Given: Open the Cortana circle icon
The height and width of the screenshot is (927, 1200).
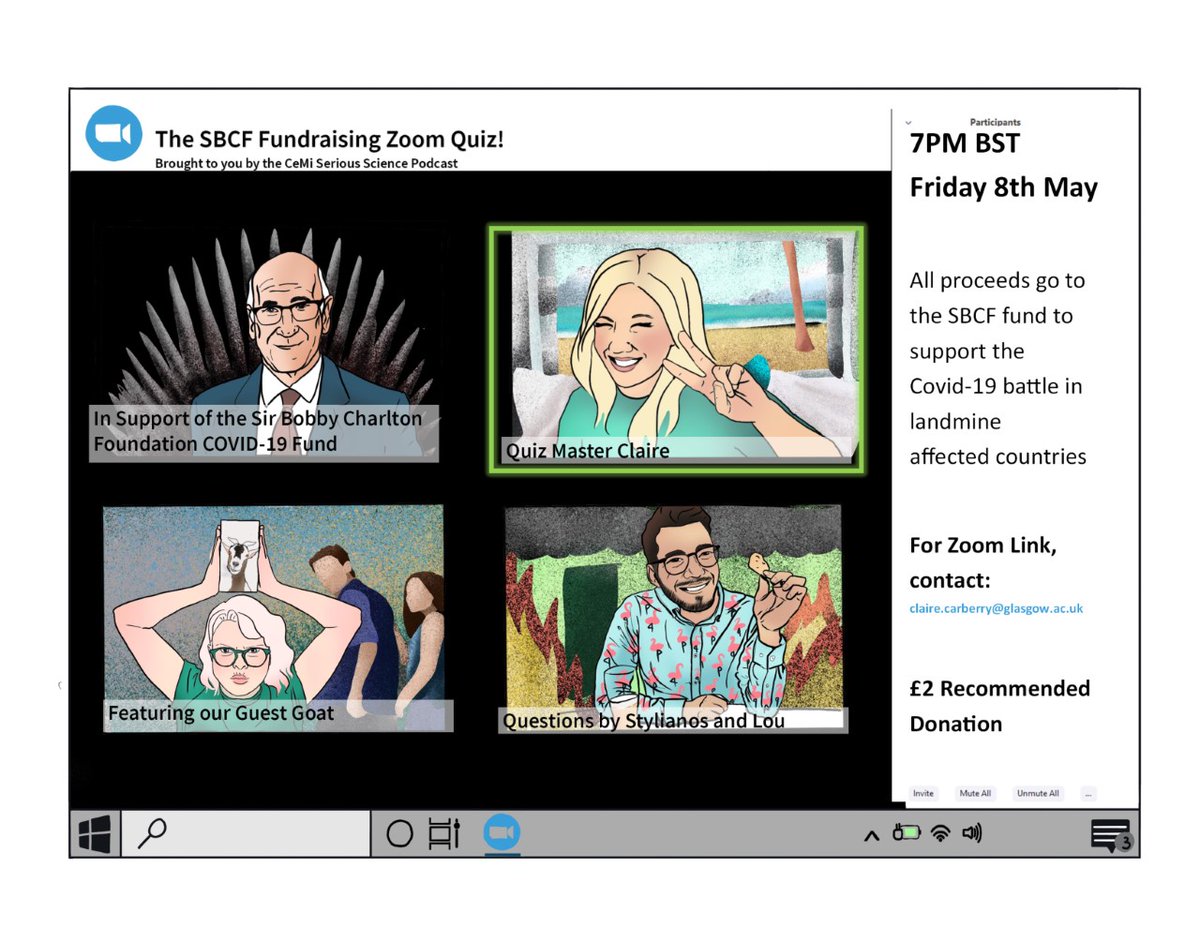Looking at the screenshot, I should [399, 833].
